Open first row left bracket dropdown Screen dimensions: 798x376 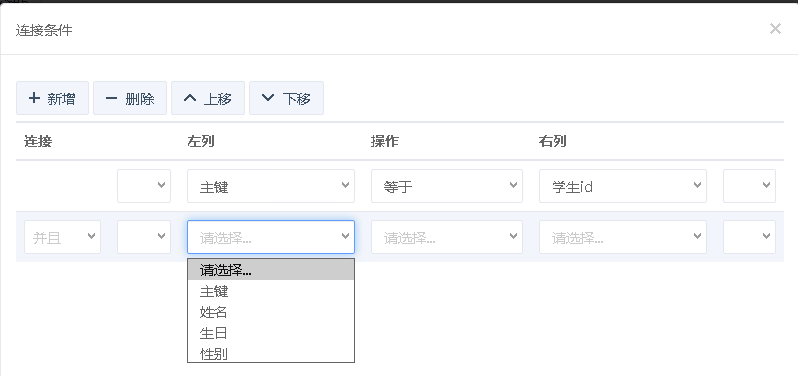[144, 186]
